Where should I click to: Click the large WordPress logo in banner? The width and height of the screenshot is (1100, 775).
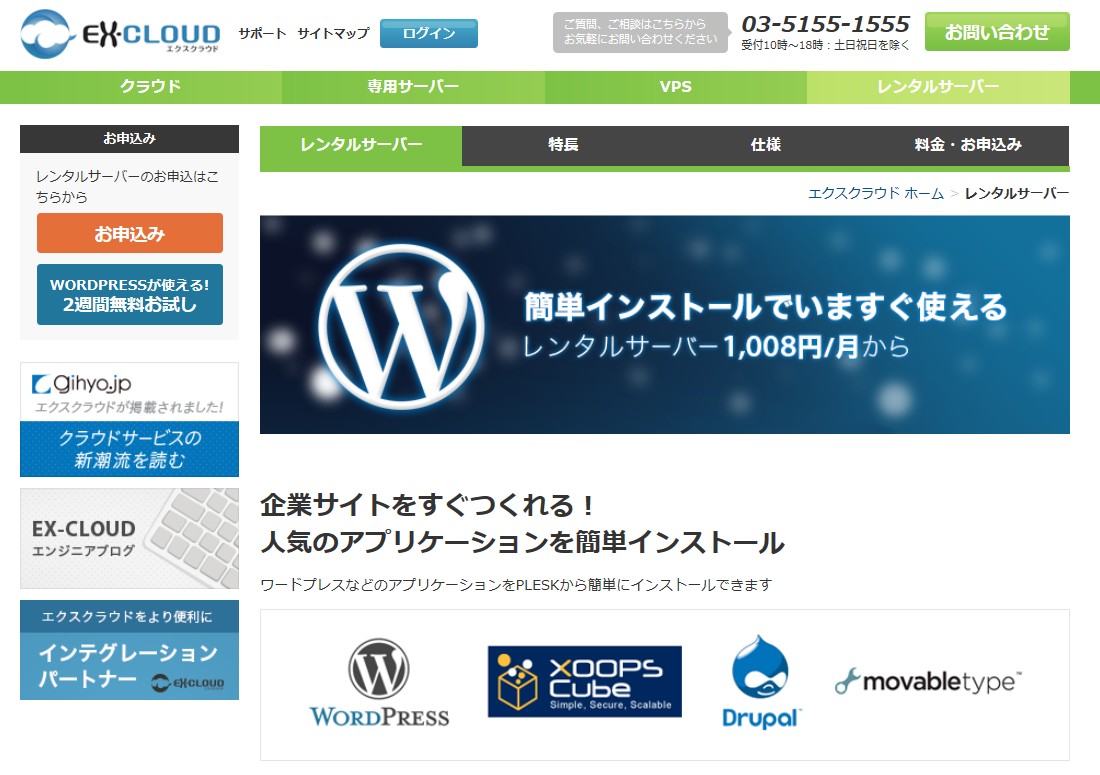click(x=401, y=326)
